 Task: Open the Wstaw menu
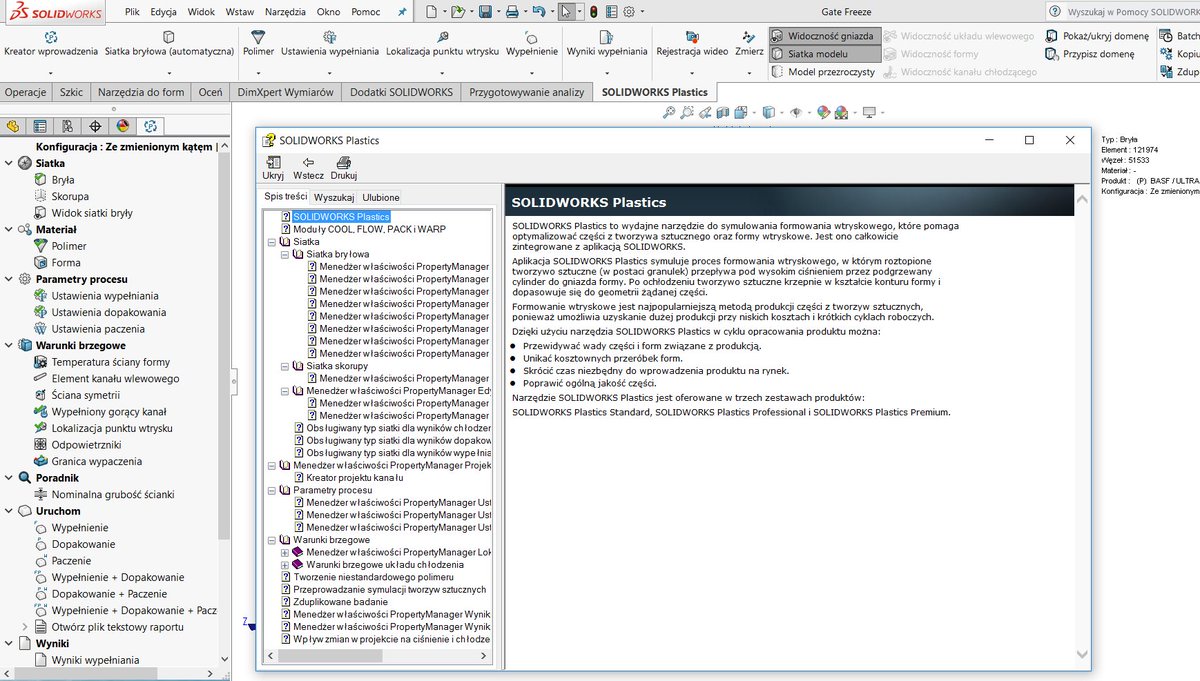pyautogui.click(x=240, y=12)
